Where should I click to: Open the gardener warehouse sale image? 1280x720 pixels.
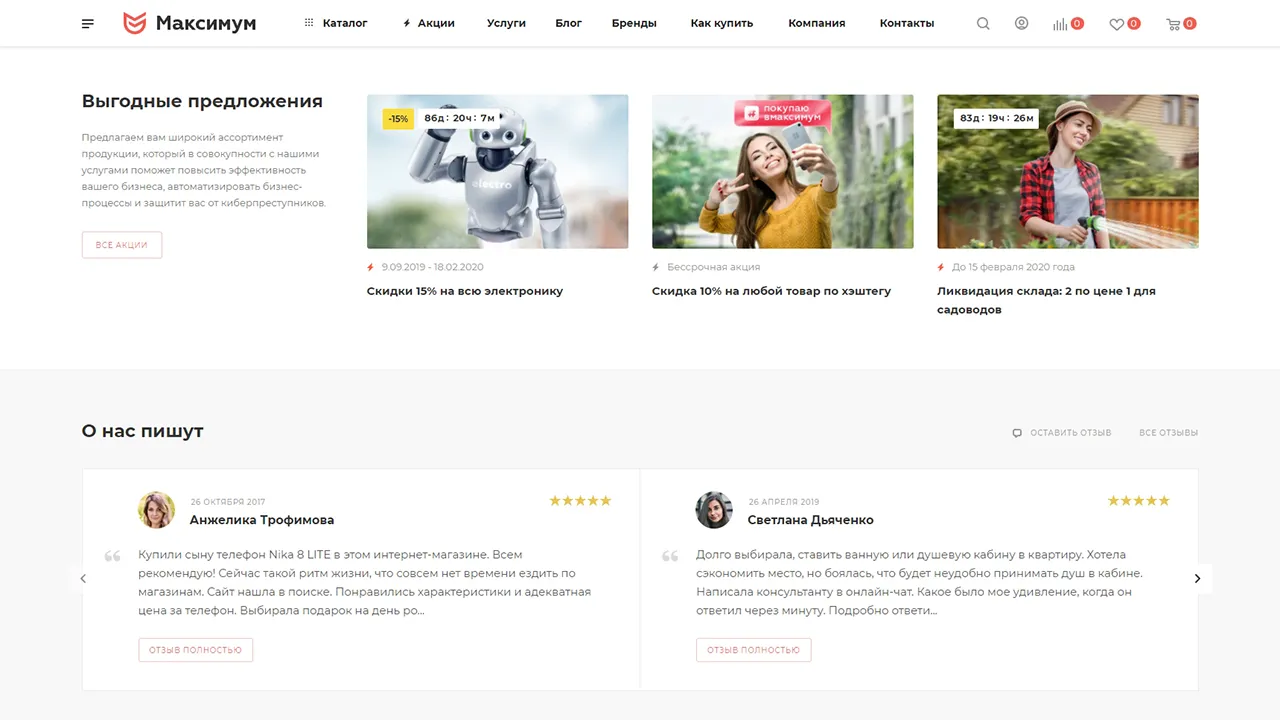point(1068,172)
